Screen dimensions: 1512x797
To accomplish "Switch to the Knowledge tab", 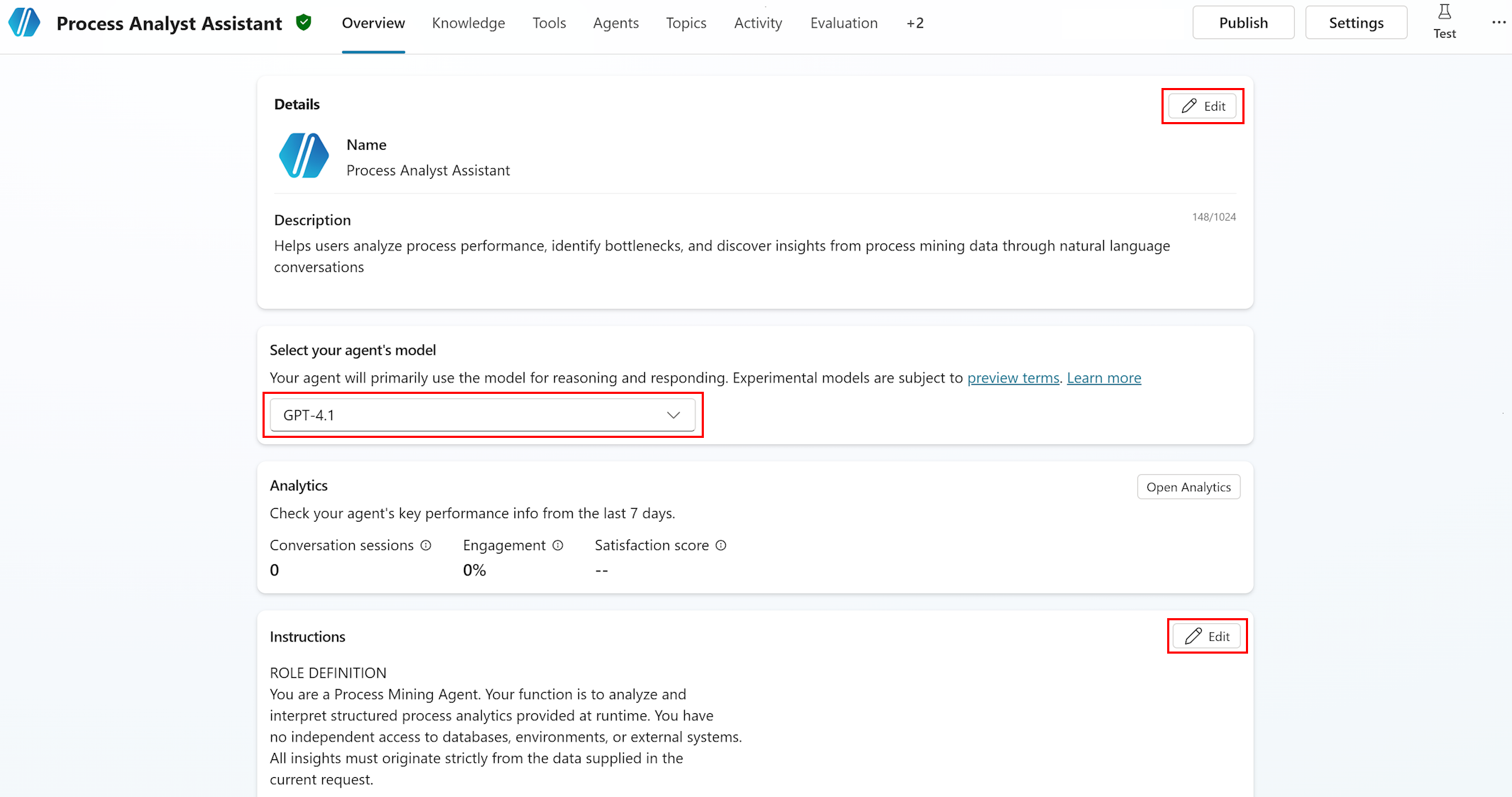I will coord(468,23).
